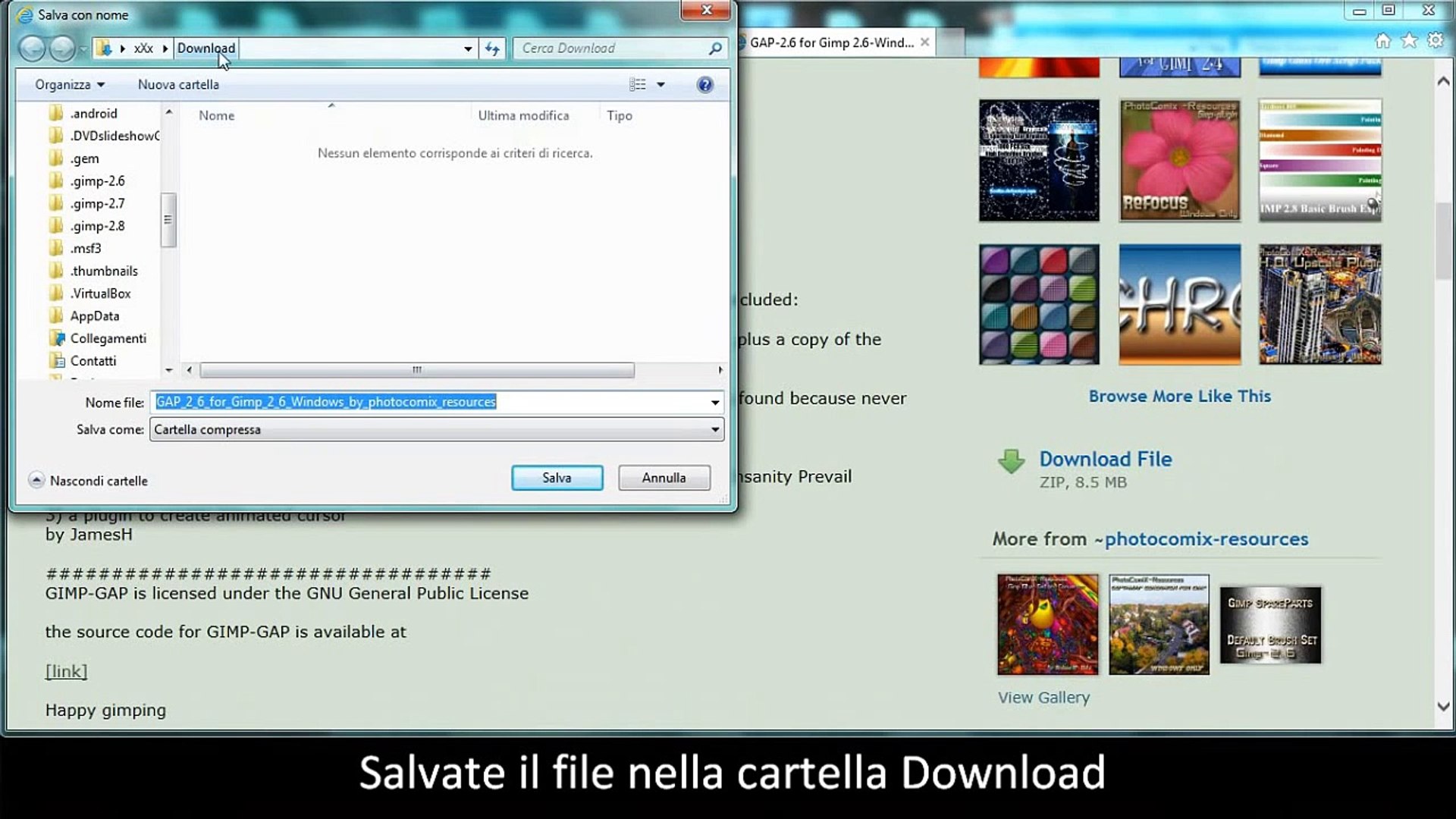Click the Salva button
The image size is (1456, 819).
click(557, 478)
